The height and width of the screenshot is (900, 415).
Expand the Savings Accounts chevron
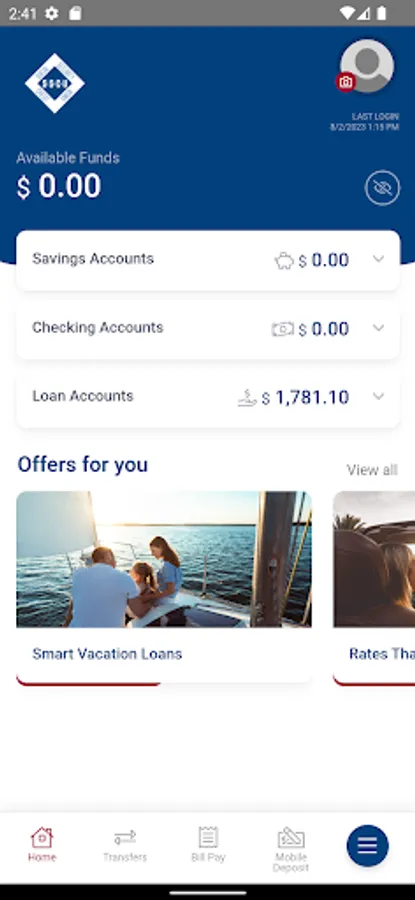coord(378,259)
